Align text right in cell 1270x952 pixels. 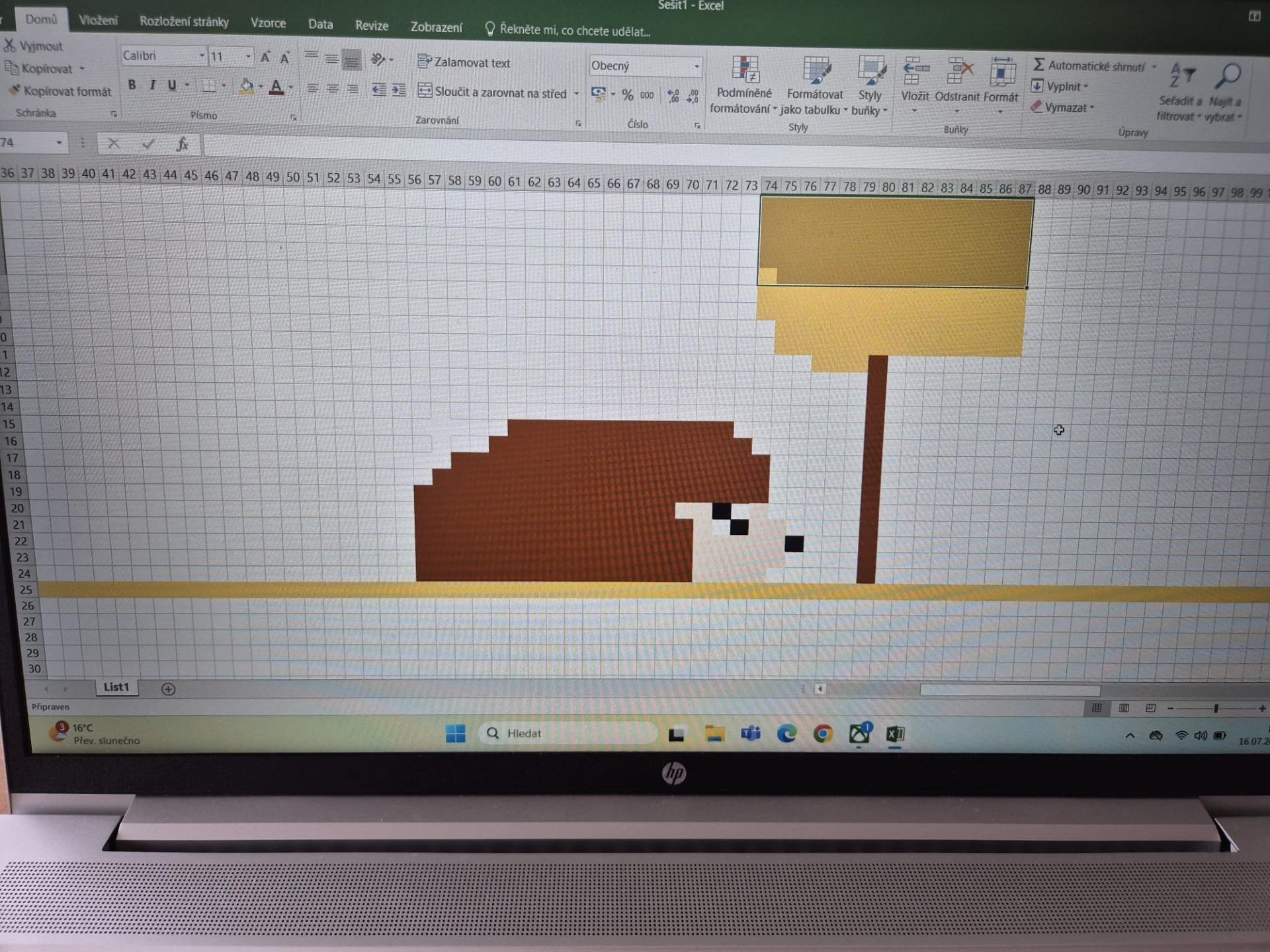(x=353, y=89)
